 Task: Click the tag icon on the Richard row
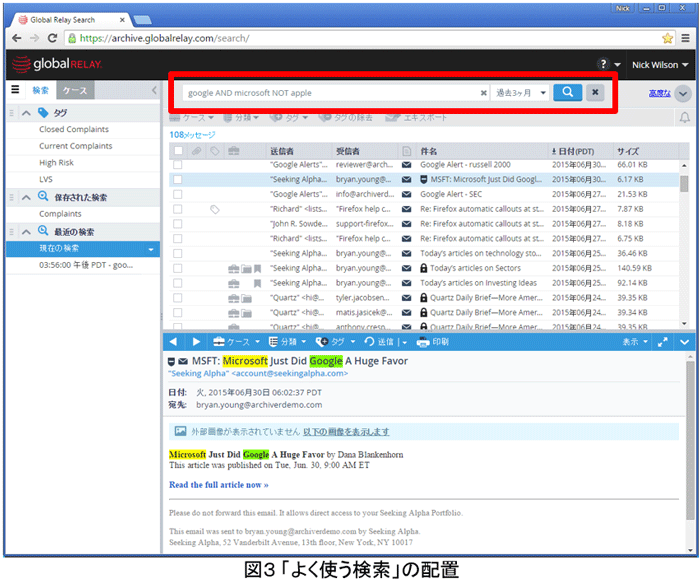(x=215, y=209)
